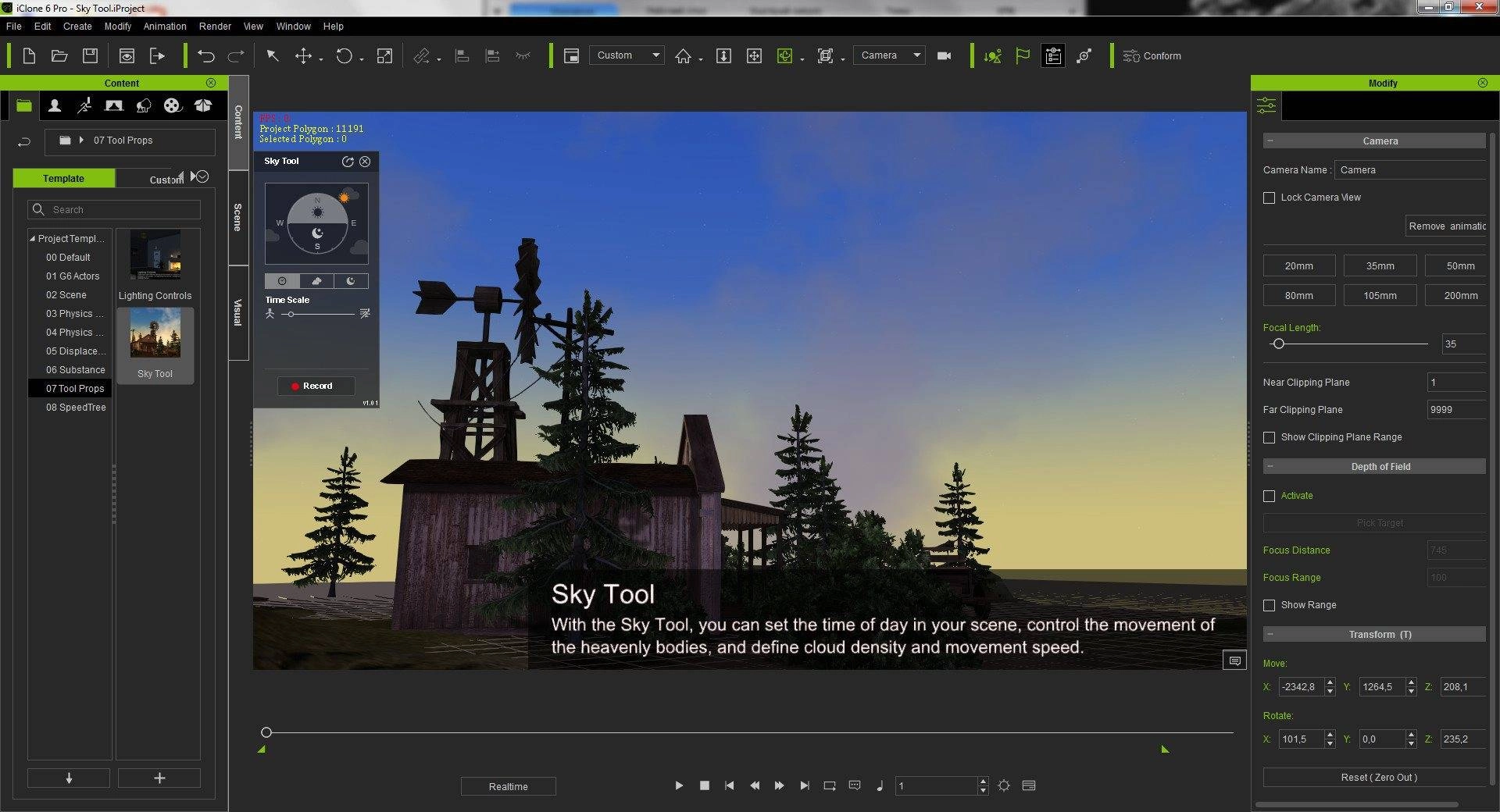Open a project with the folder icon

59,56
